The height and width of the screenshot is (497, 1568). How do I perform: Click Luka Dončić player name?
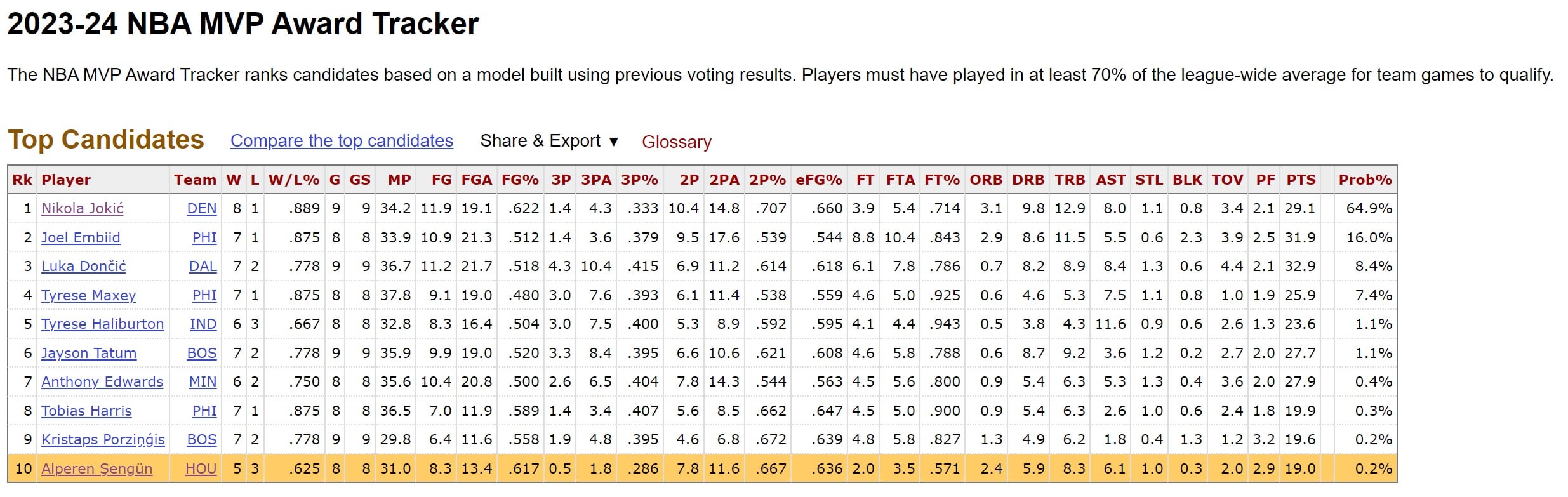click(x=83, y=266)
